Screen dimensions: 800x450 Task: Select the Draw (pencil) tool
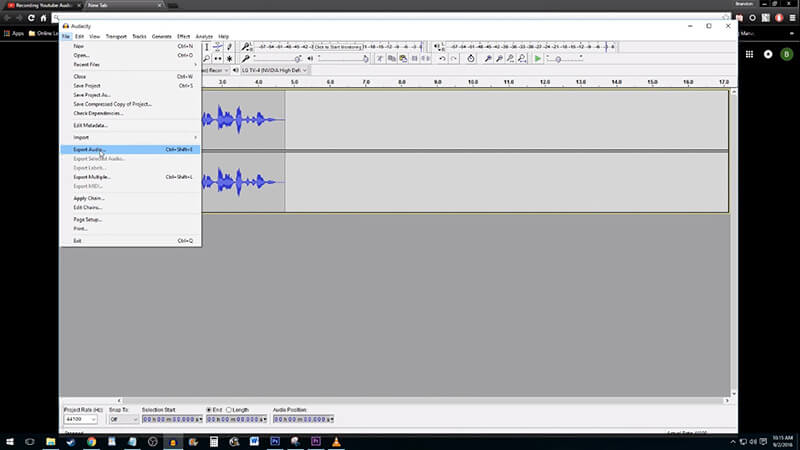[230, 47]
